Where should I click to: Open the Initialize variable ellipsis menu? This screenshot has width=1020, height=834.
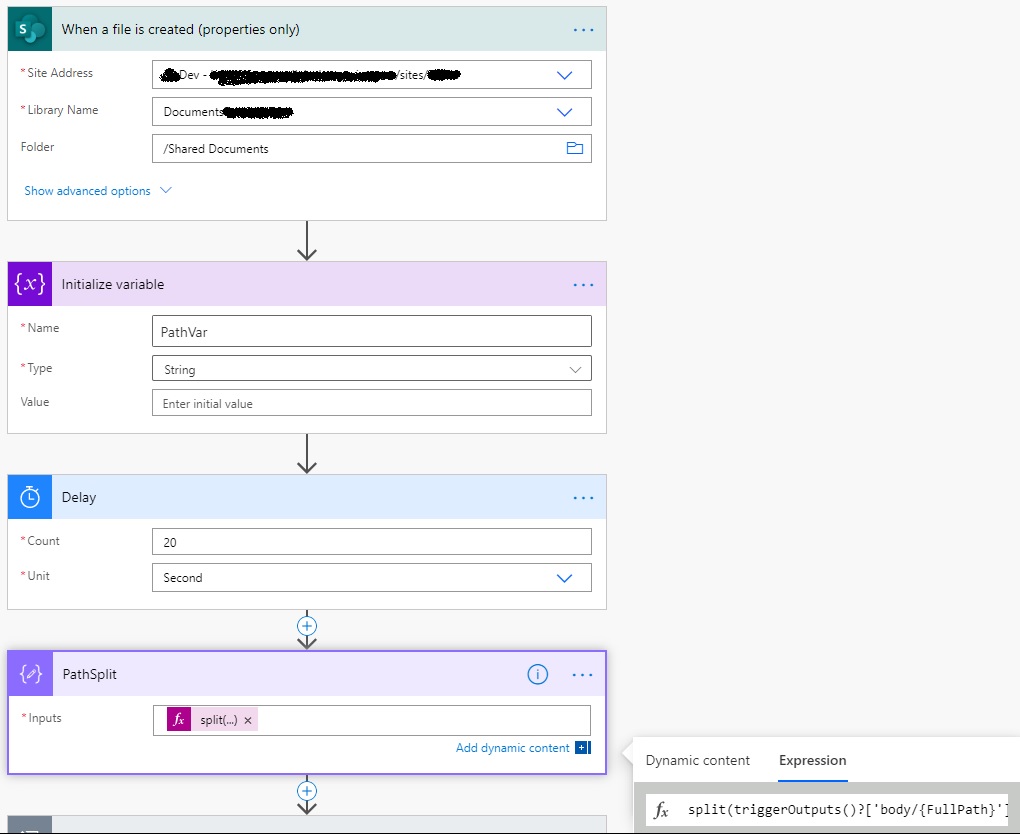(583, 285)
